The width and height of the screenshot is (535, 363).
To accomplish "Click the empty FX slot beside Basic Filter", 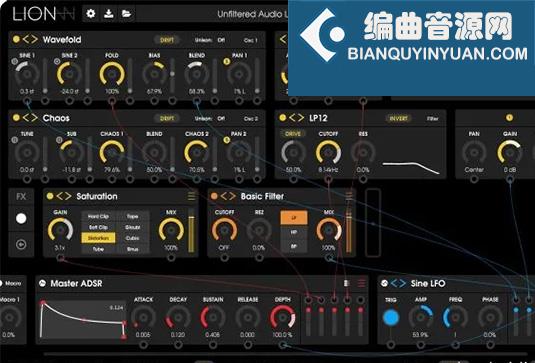I will coord(373,222).
